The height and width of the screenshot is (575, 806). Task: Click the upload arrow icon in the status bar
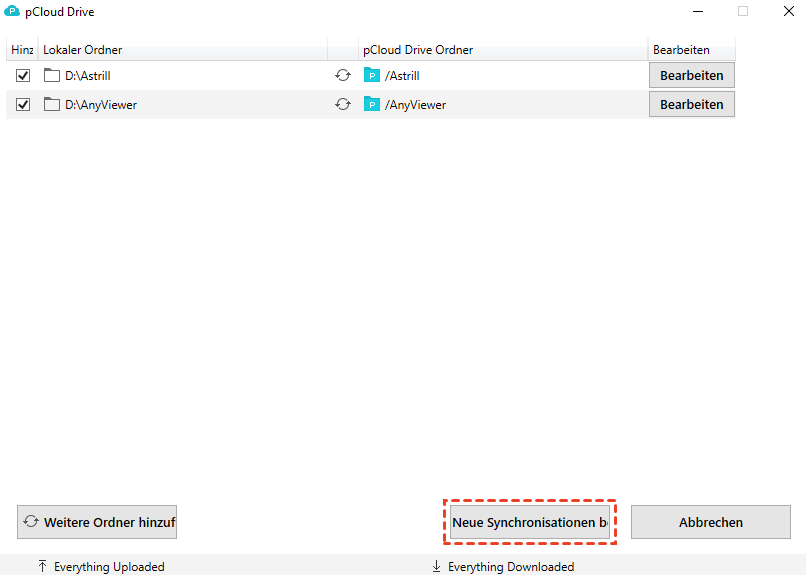(x=43, y=566)
